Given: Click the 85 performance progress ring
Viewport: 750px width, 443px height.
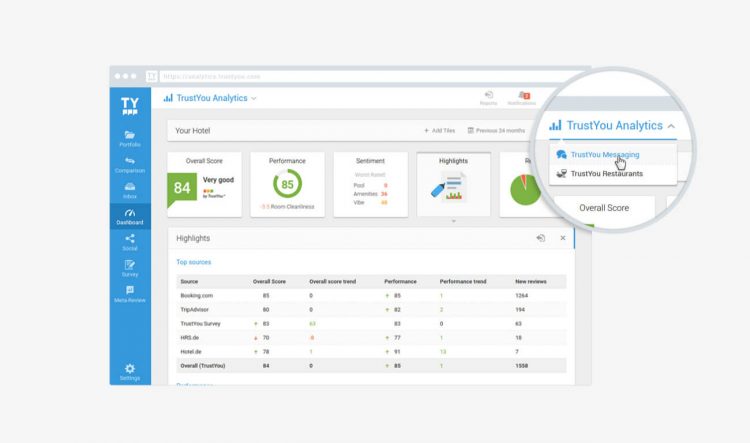Looking at the screenshot, I should 287,184.
